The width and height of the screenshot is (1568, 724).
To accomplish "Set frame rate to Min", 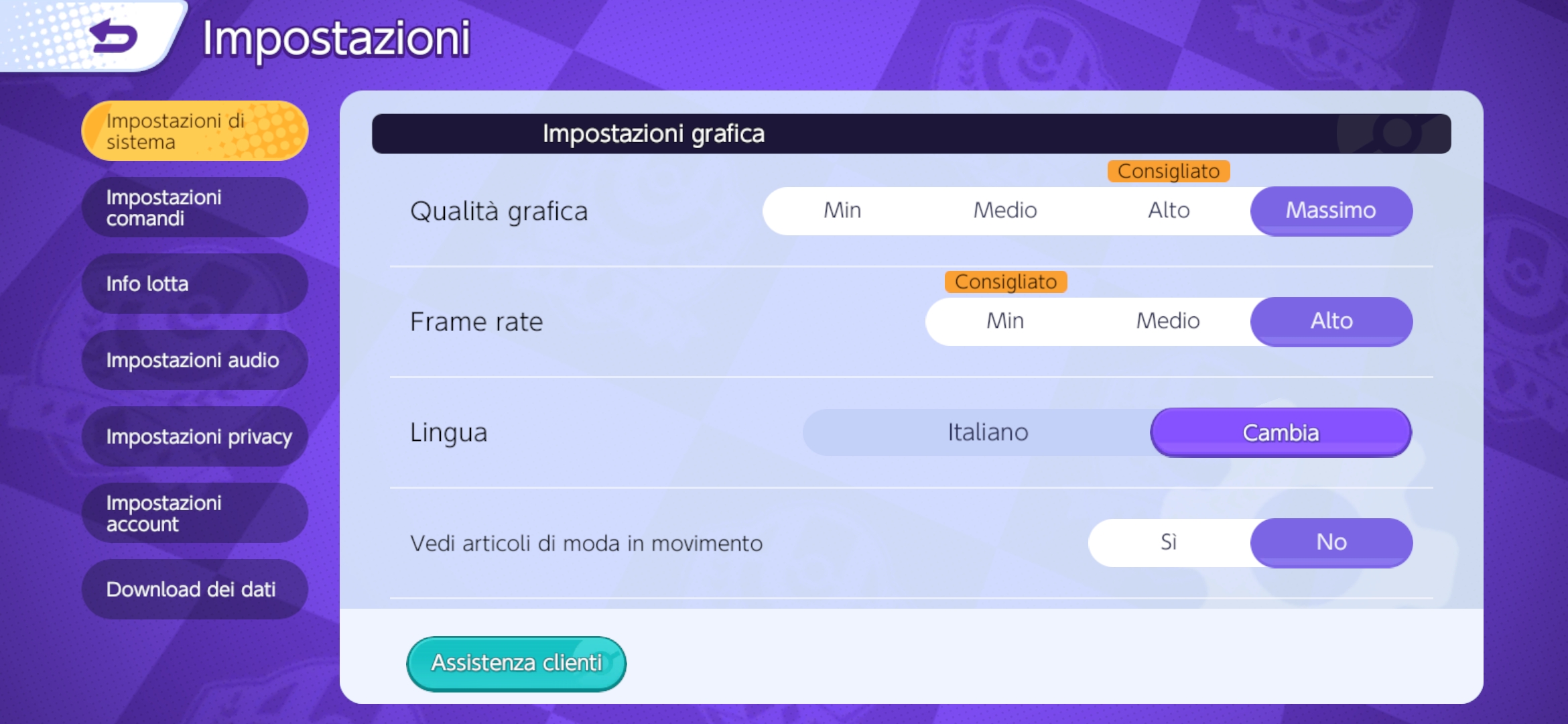I will (x=1004, y=320).
